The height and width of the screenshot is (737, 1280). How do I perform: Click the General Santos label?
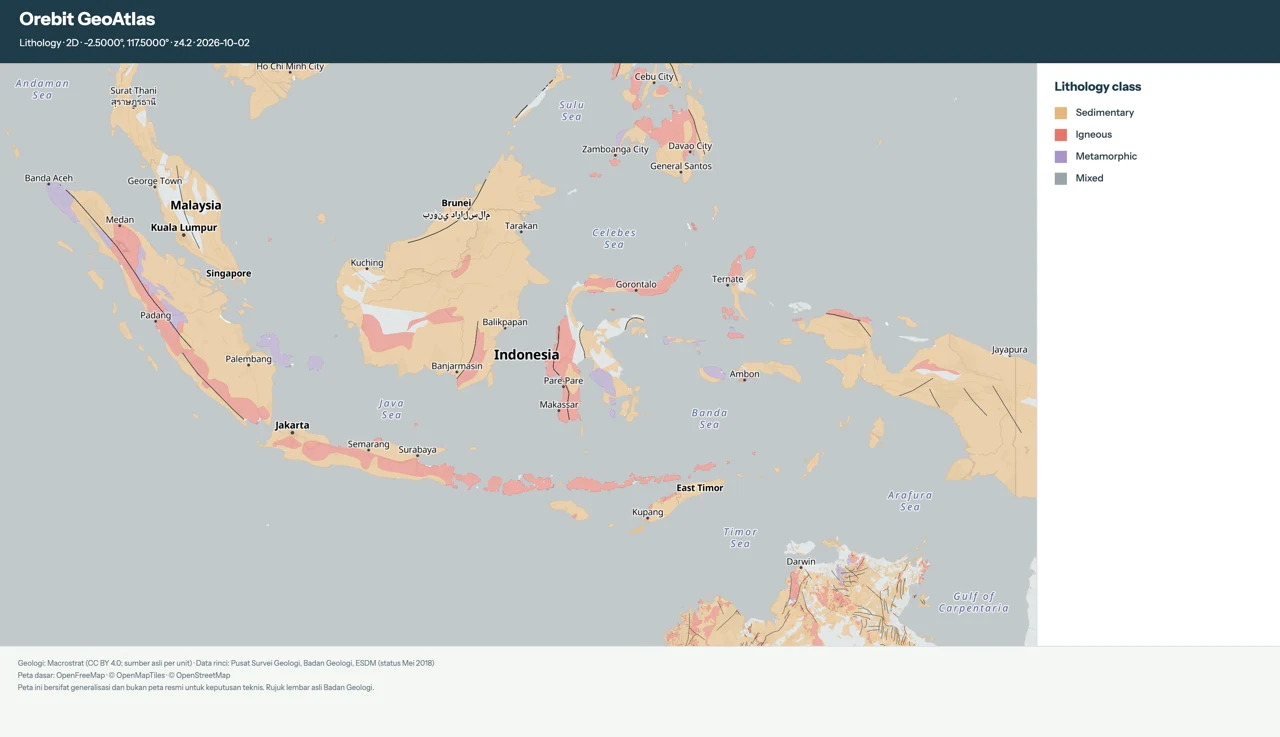(681, 166)
